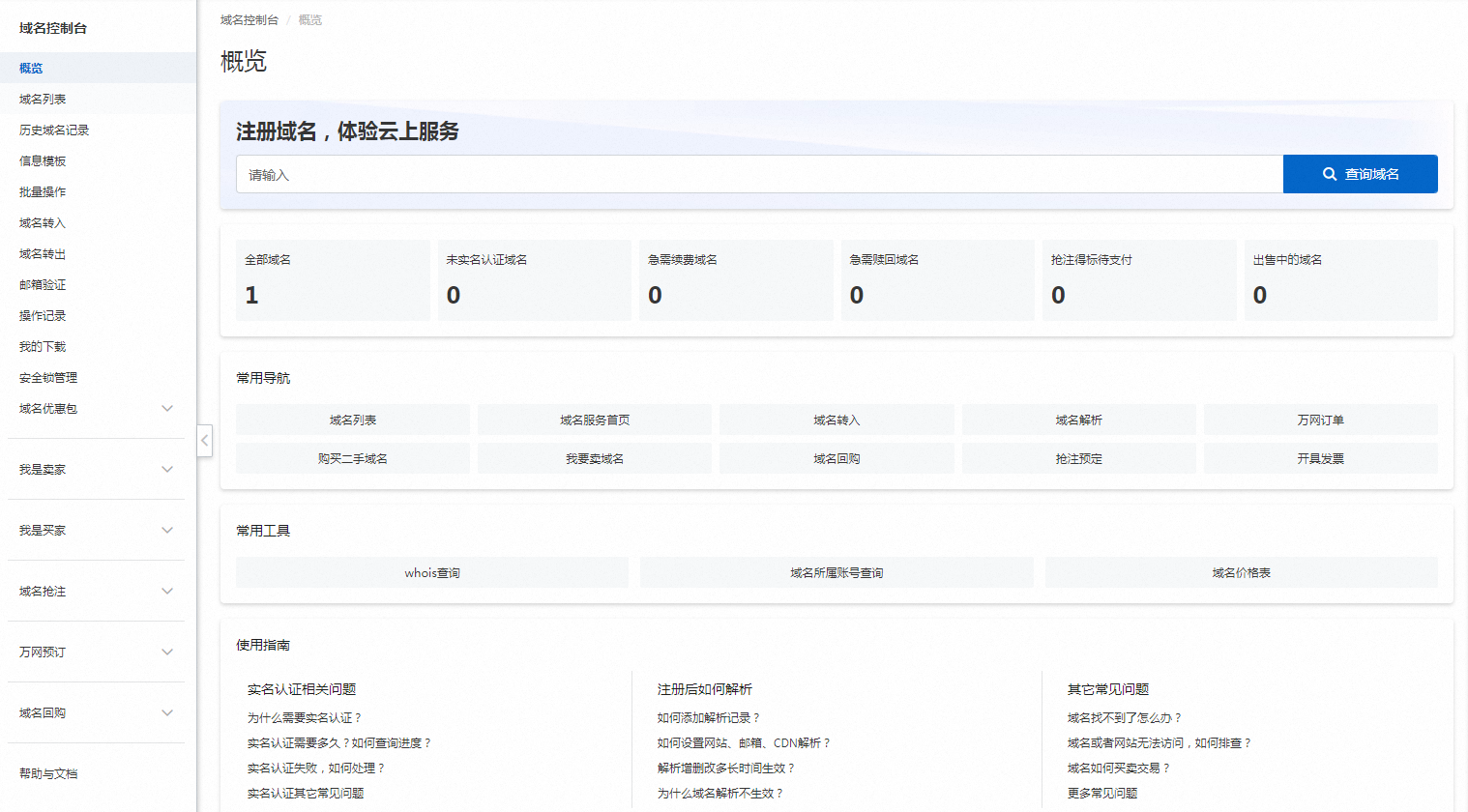
Task: Open the whois查询 tool
Action: click(432, 572)
